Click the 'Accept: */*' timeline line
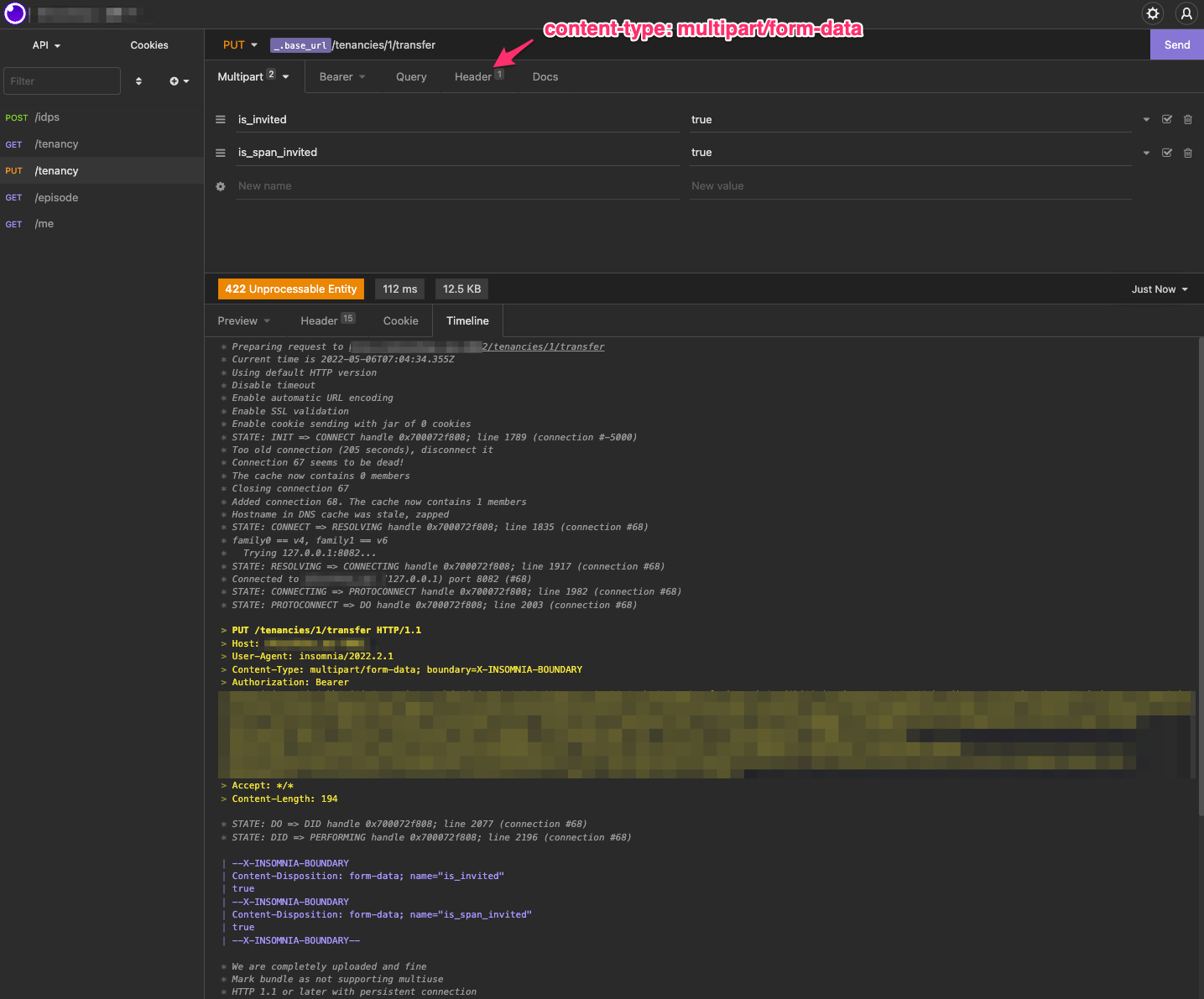 [x=263, y=786]
